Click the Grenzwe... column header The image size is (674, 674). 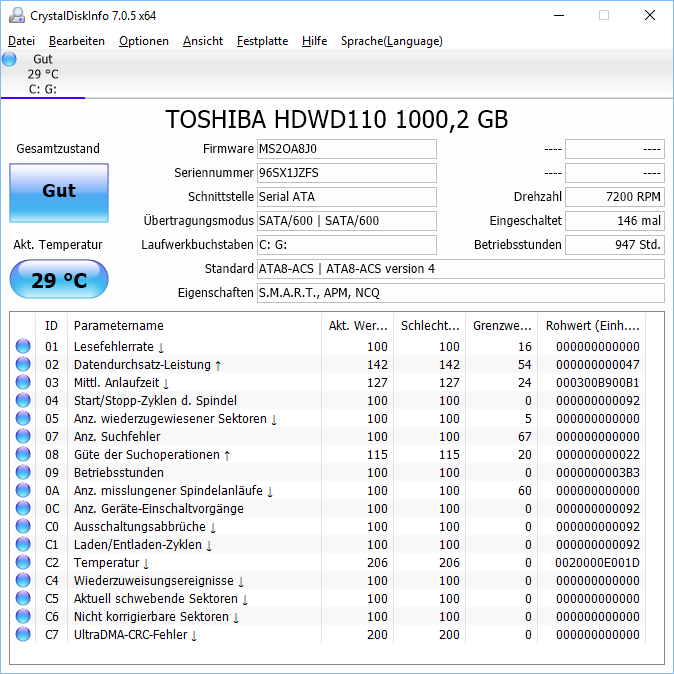(502, 326)
